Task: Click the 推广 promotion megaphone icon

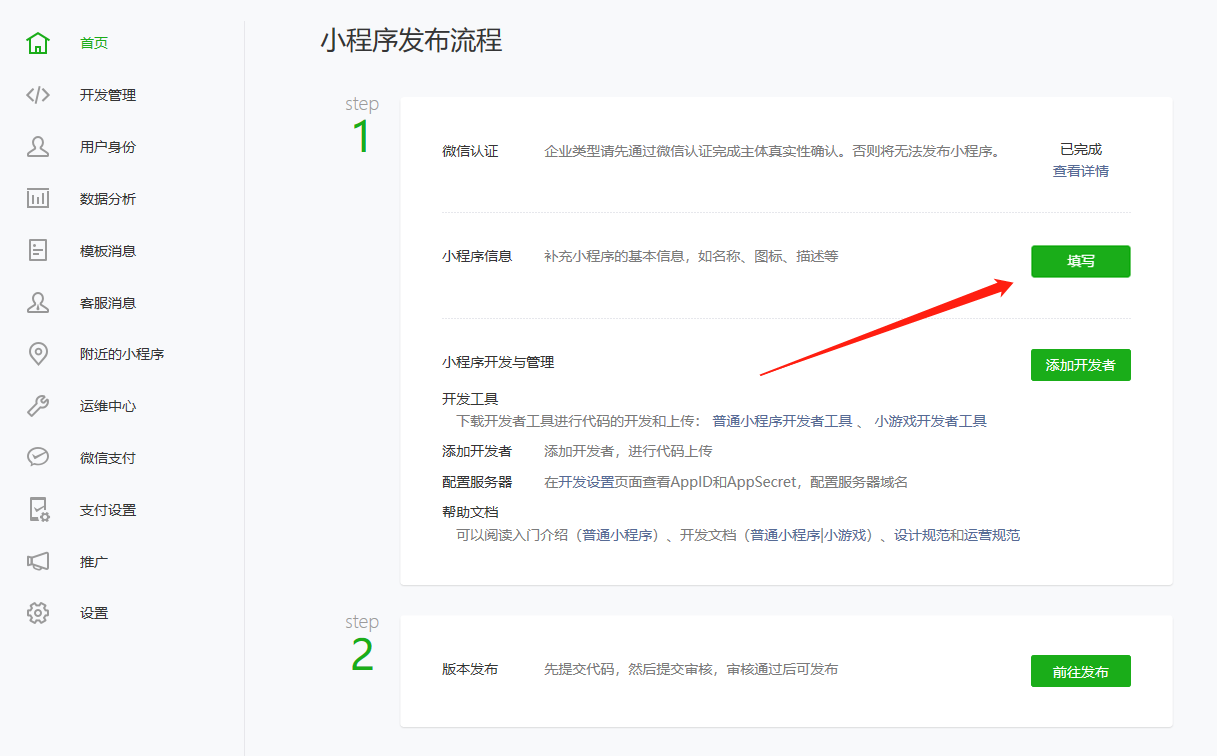Action: (x=38, y=561)
